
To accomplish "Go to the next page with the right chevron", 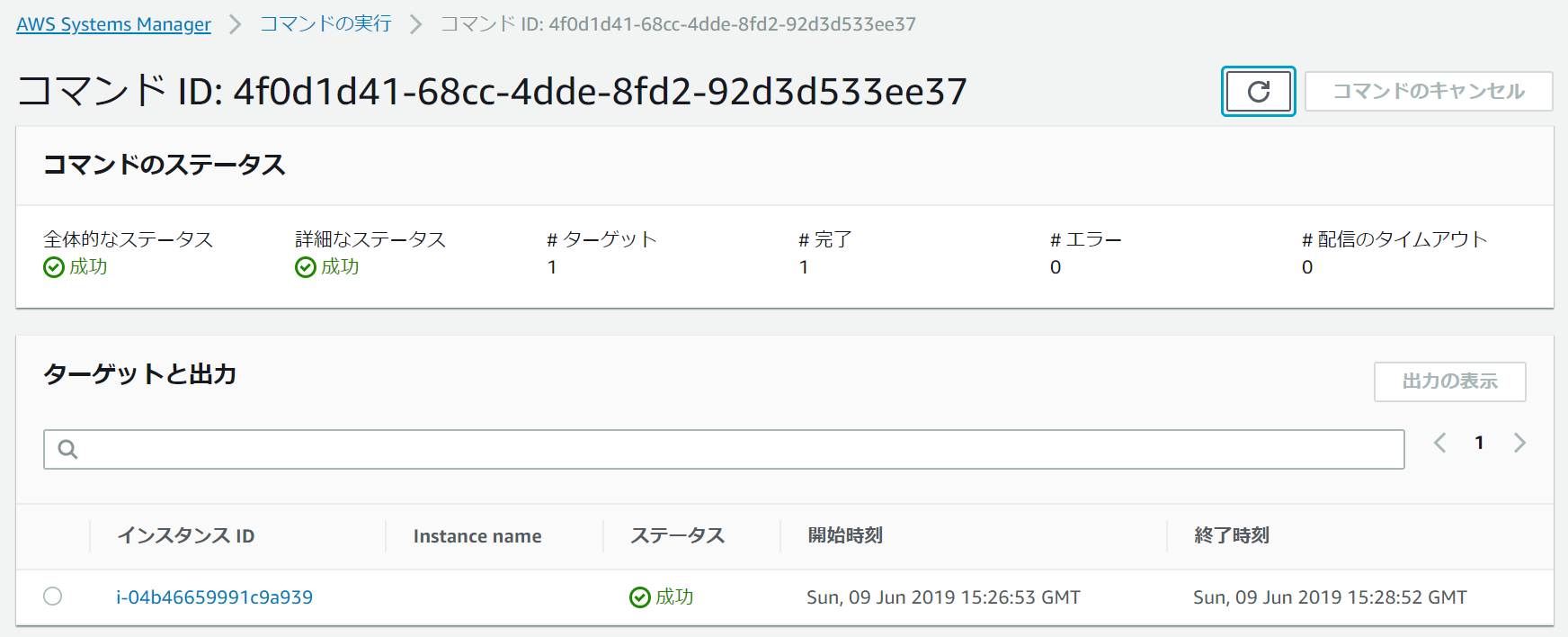I will [x=1519, y=443].
